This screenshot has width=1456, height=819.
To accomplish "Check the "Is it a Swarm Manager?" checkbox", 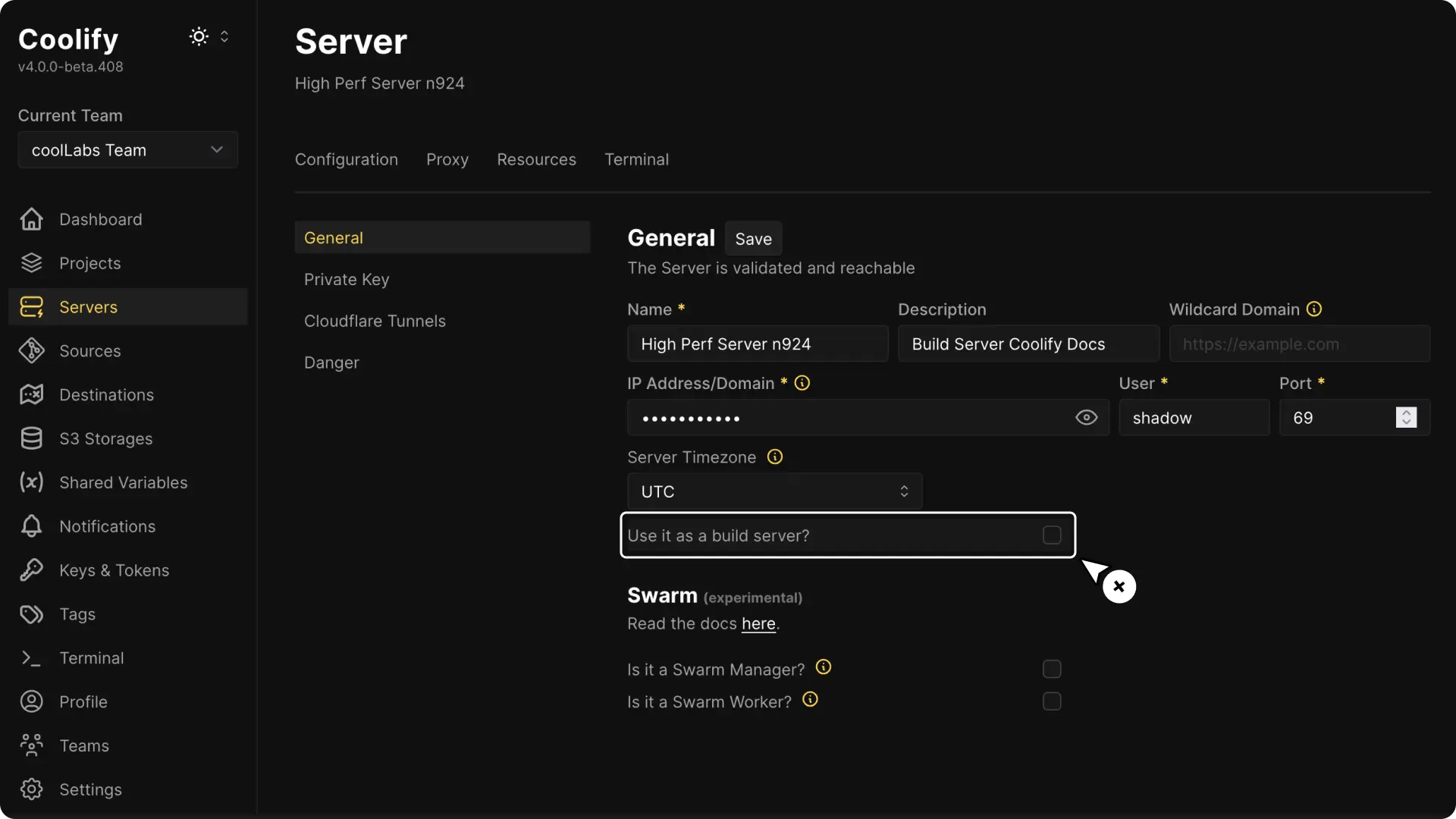I will coord(1052,669).
